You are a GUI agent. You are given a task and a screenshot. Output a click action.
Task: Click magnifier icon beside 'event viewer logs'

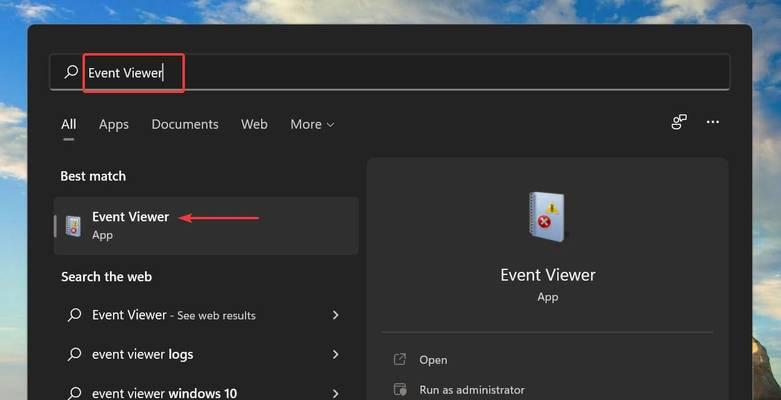[x=75, y=354]
